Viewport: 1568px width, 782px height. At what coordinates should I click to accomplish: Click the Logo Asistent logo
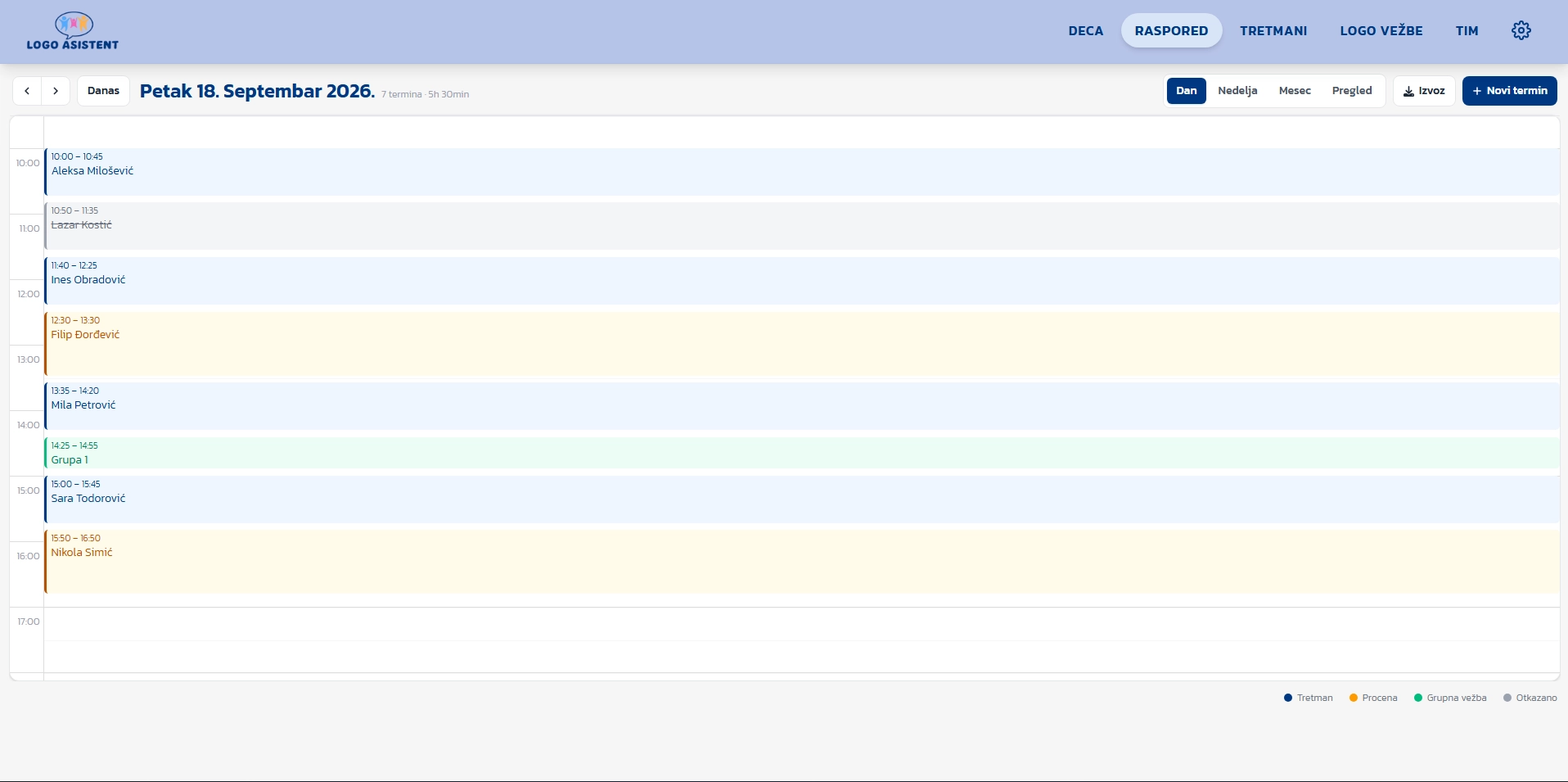pos(73,31)
